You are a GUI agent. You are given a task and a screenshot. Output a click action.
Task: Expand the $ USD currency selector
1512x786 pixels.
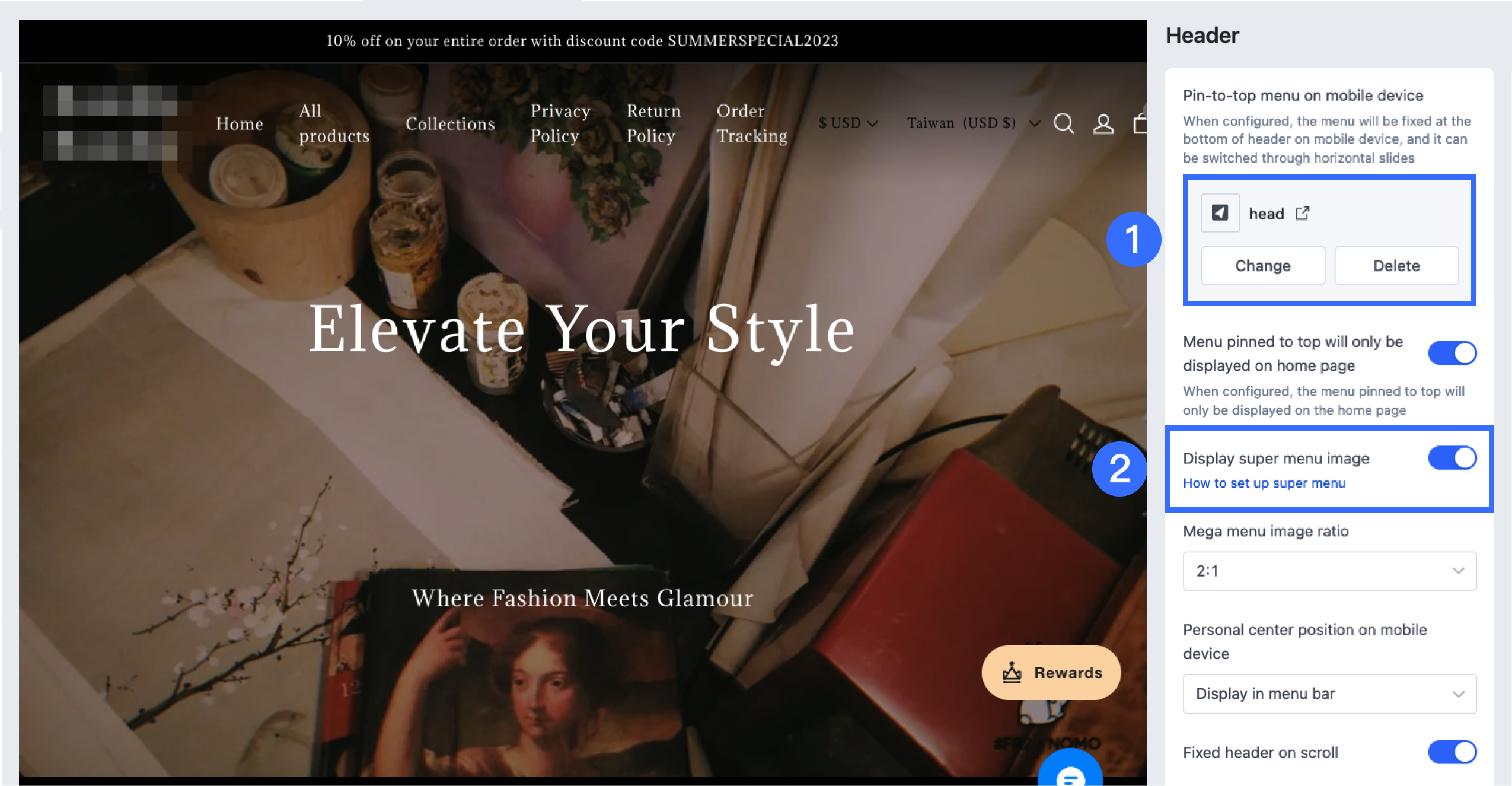[847, 123]
